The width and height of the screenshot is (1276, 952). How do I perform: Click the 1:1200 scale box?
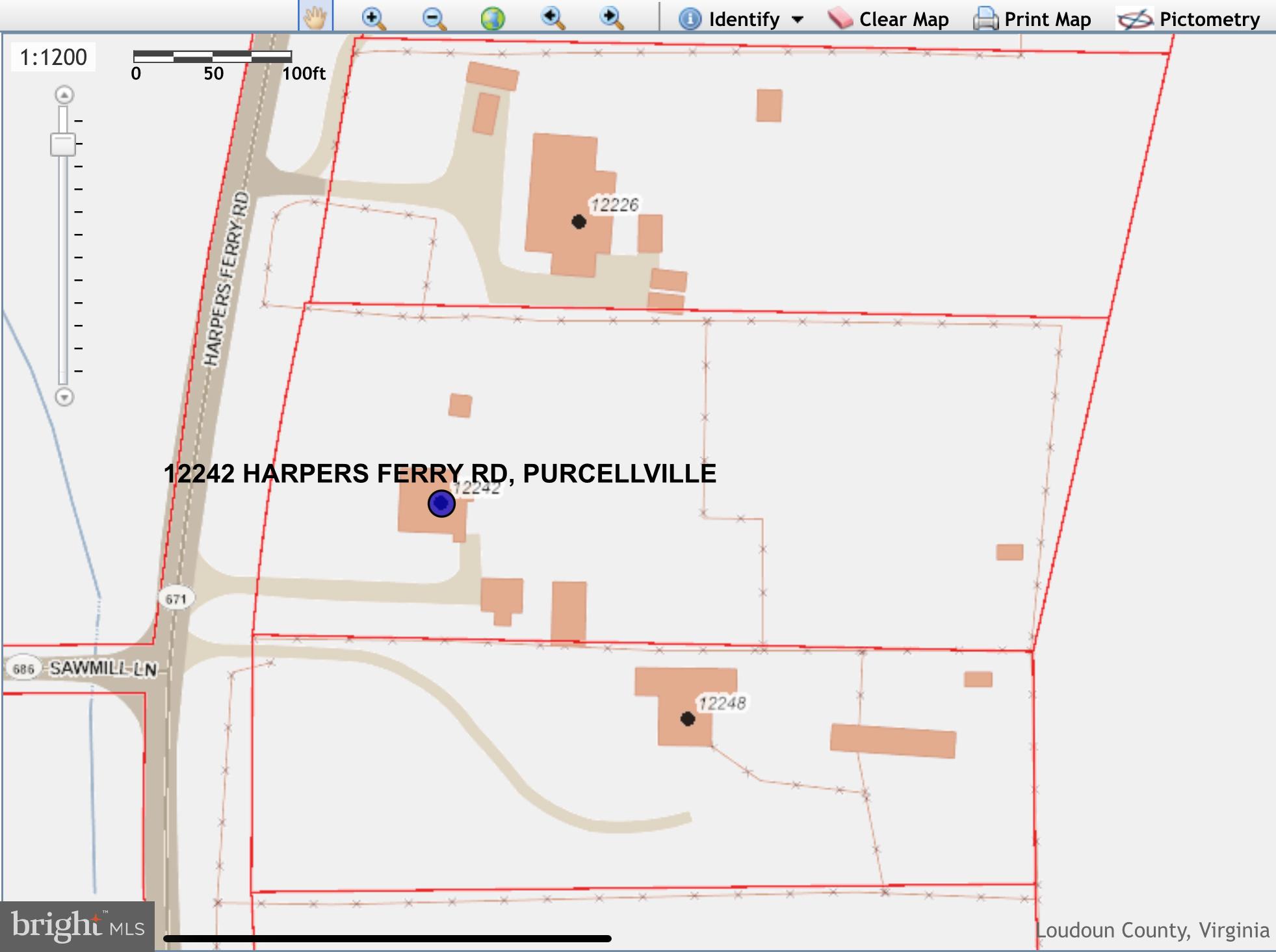click(53, 57)
